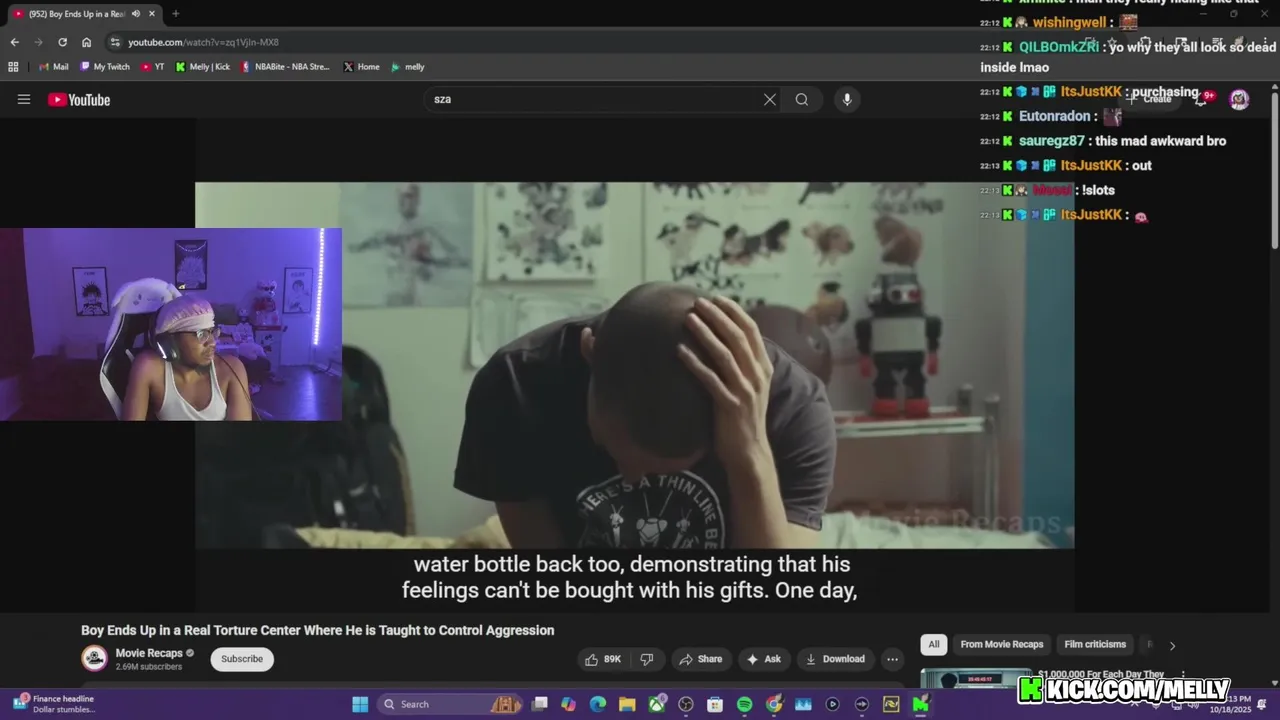
Task: Open the X 'Home' bookmark
Action: (360, 67)
